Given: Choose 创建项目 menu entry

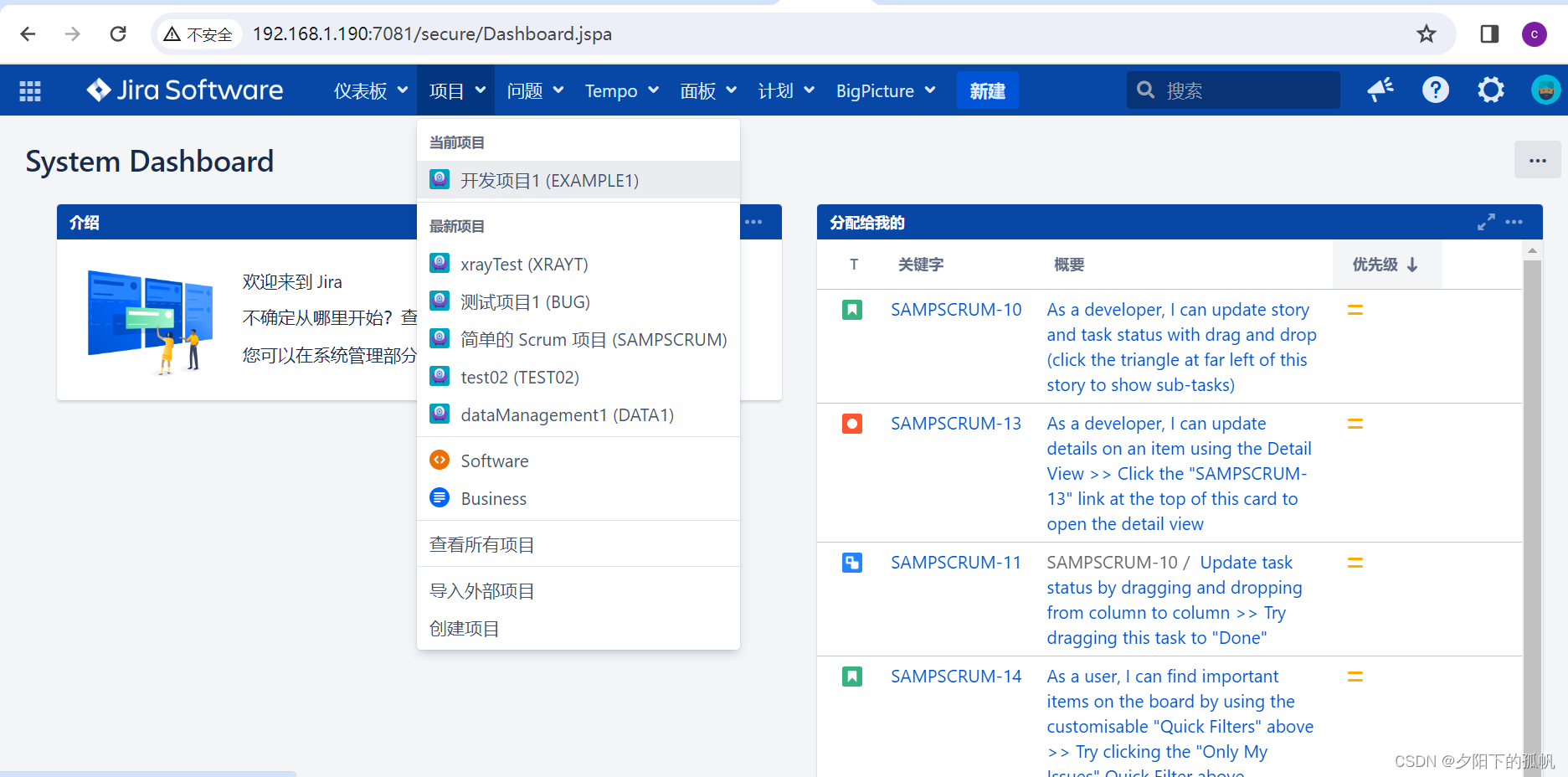Looking at the screenshot, I should tap(578, 628).
